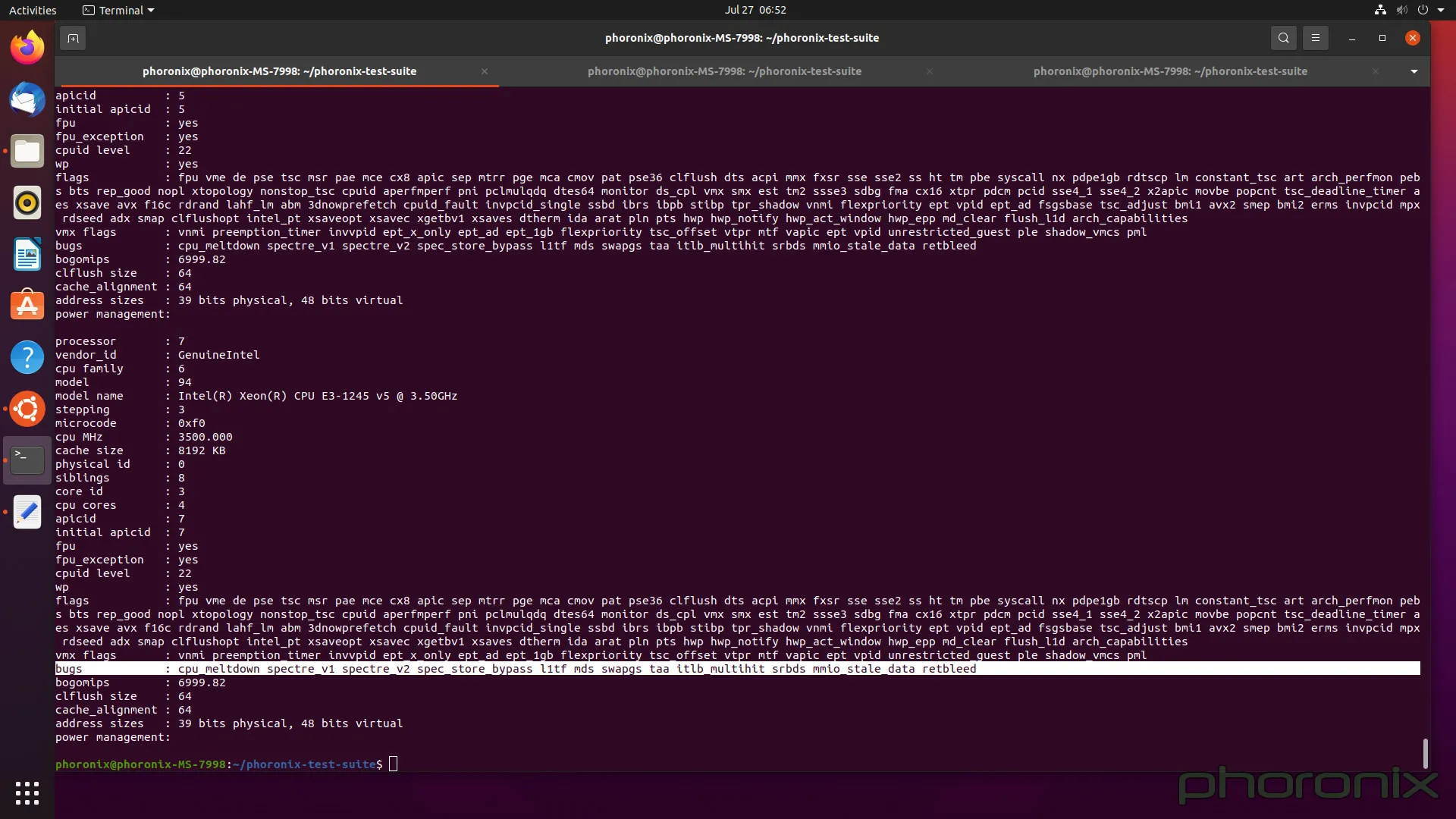Image resolution: width=1456 pixels, height=819 pixels.
Task: Open the Jul 27 06:52 clock menu
Action: coord(755,10)
